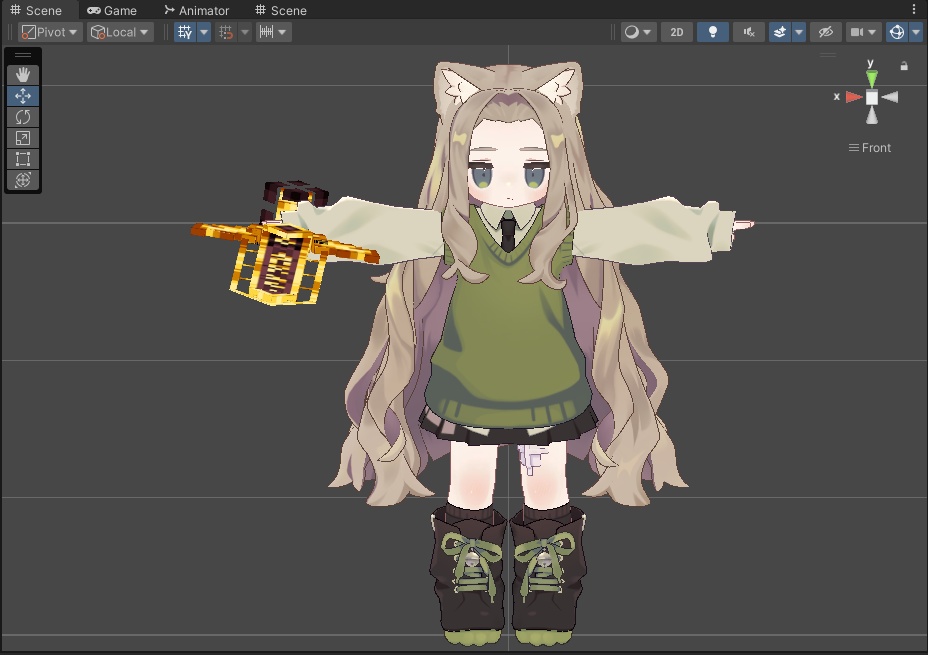Click the green Y axis cone on gizmo
The image size is (928, 655).
871,78
